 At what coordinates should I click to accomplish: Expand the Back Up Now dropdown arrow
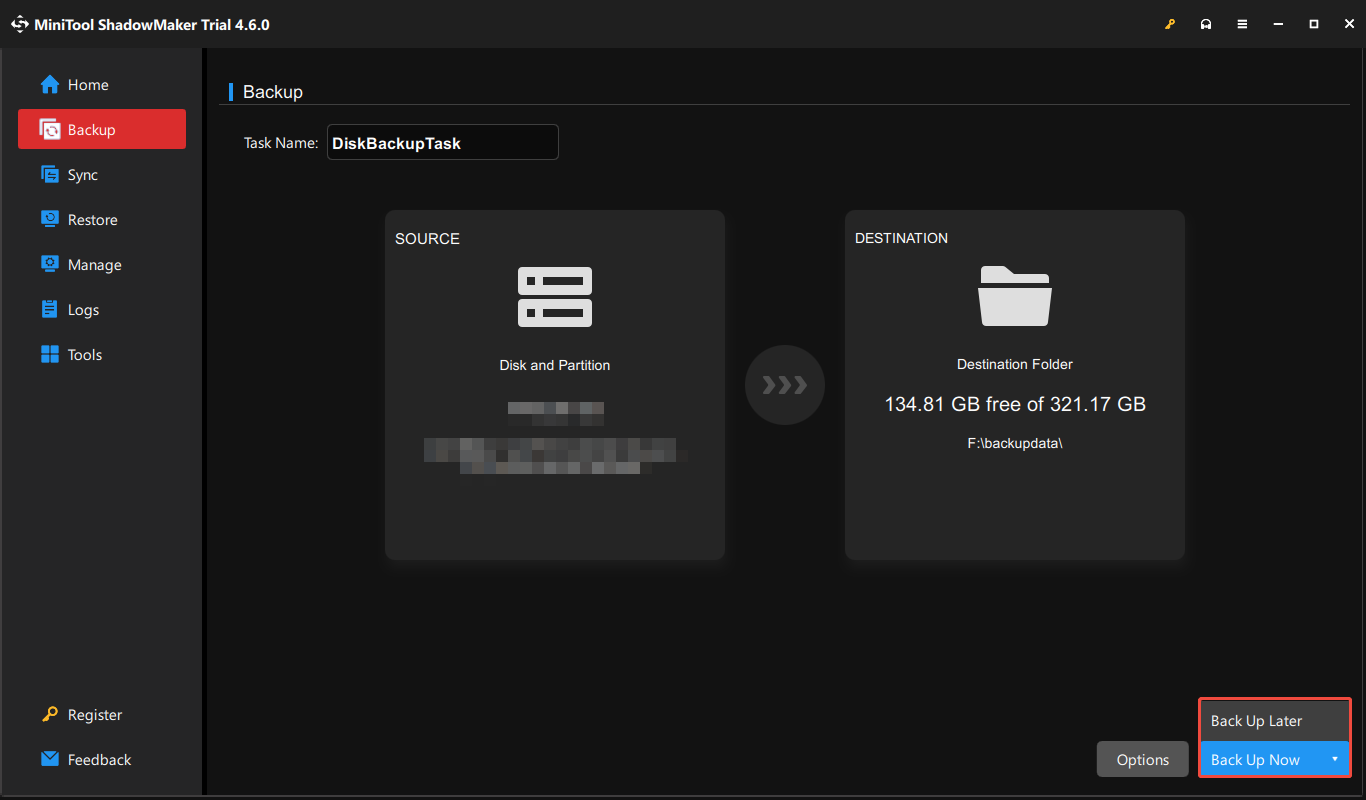[x=1335, y=760]
